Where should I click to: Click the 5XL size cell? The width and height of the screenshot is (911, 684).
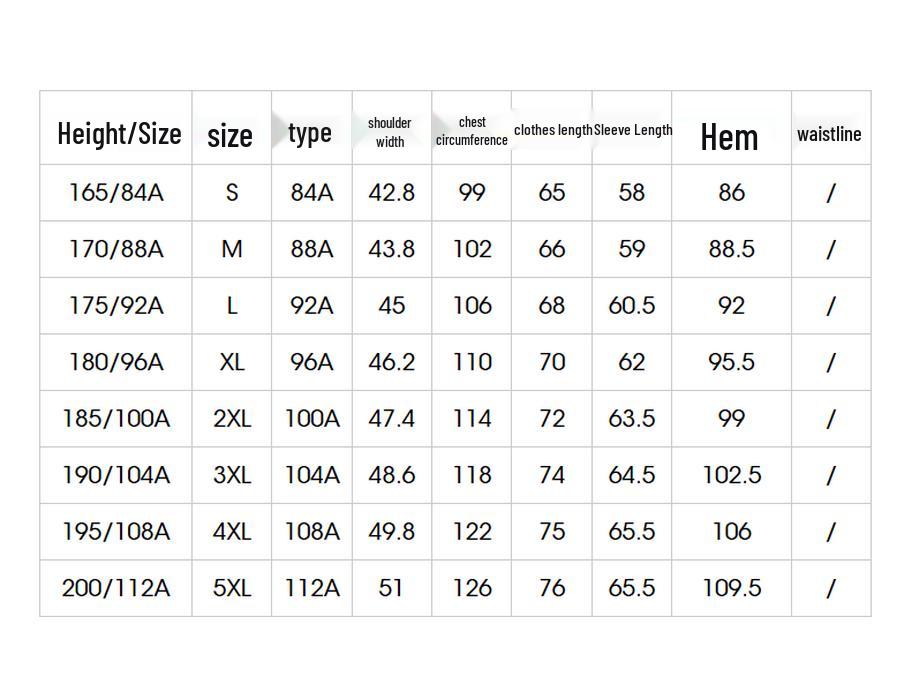tap(232, 588)
